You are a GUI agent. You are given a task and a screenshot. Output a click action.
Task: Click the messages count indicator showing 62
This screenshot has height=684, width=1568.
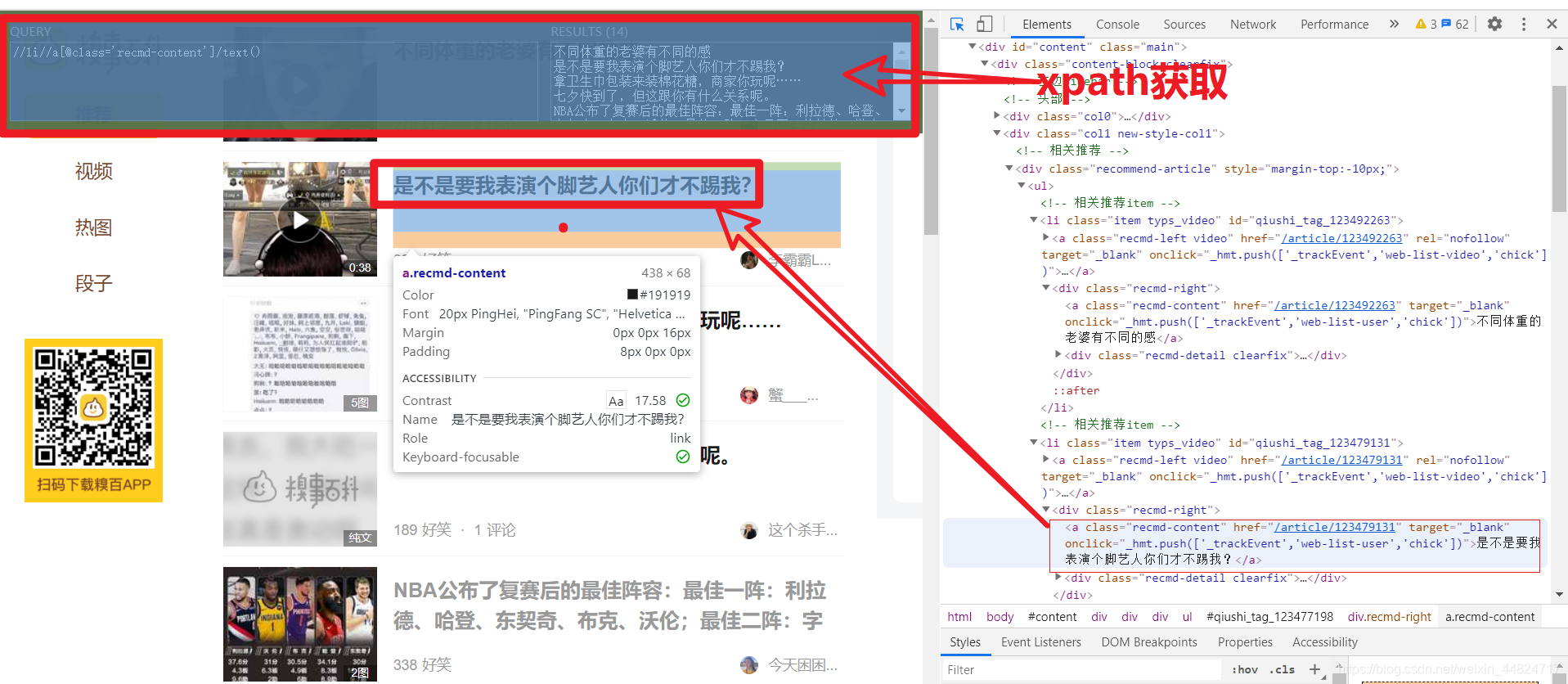1455,25
